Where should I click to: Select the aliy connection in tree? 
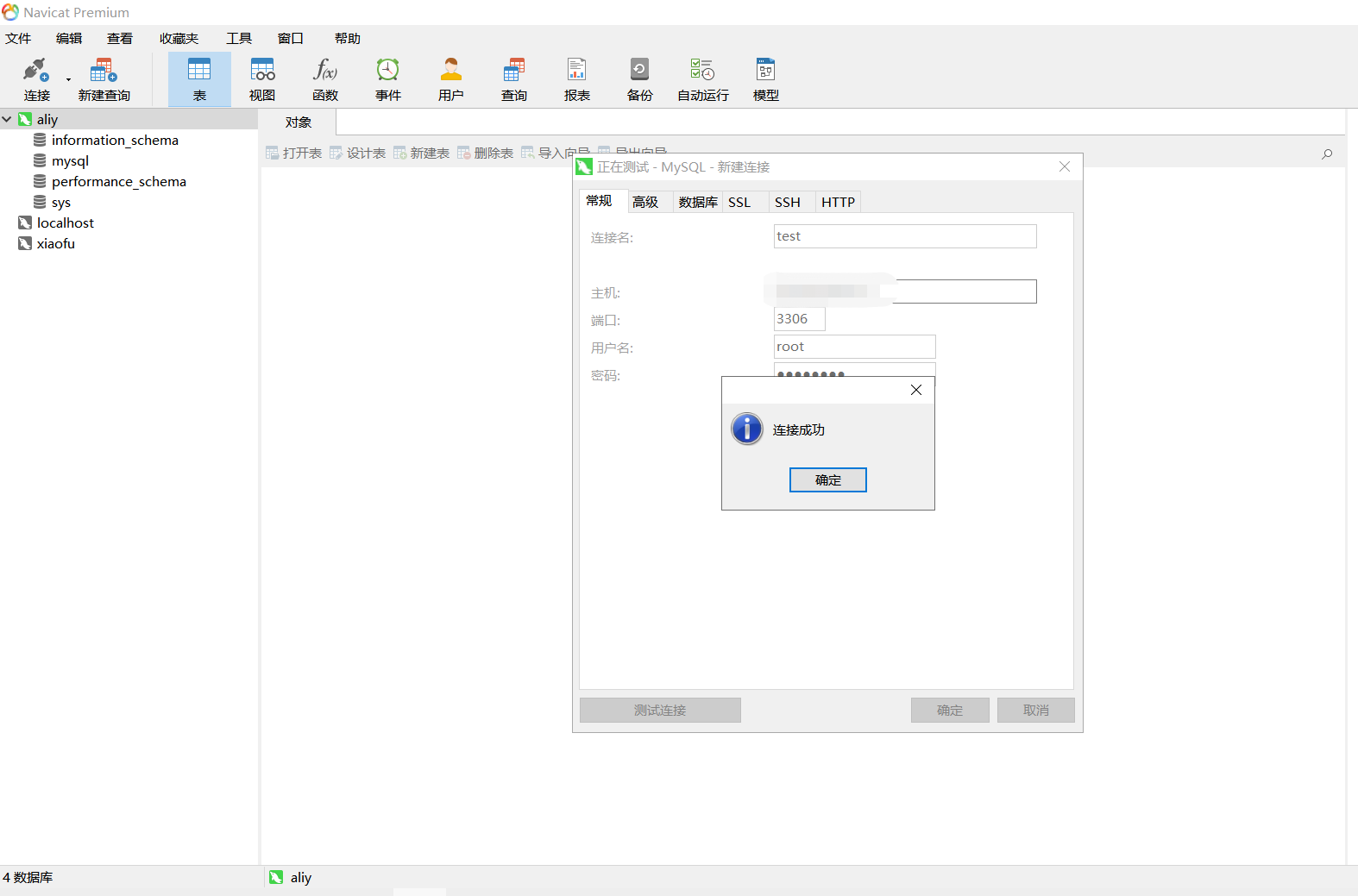(x=47, y=119)
